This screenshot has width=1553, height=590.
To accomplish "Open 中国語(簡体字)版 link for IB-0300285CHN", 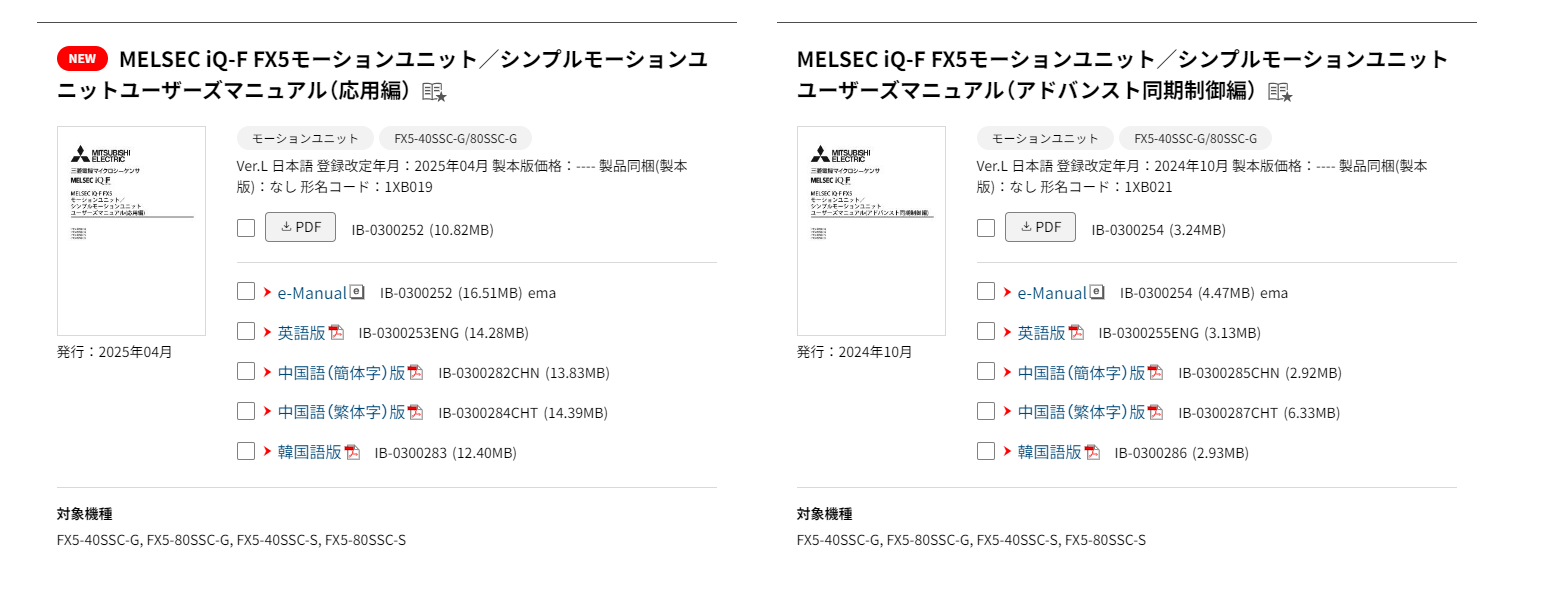I will point(1081,372).
